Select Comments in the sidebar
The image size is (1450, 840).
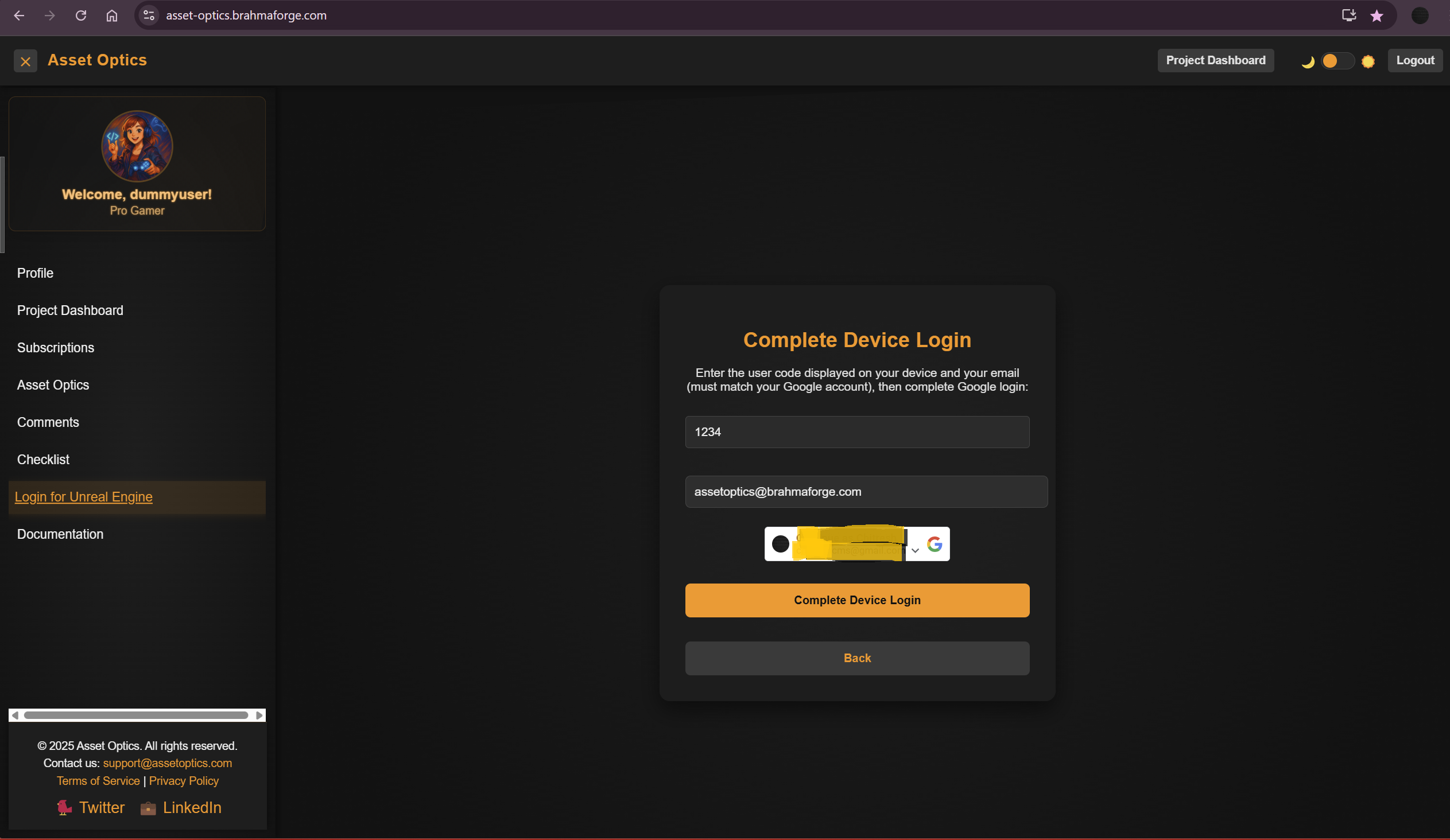click(48, 422)
